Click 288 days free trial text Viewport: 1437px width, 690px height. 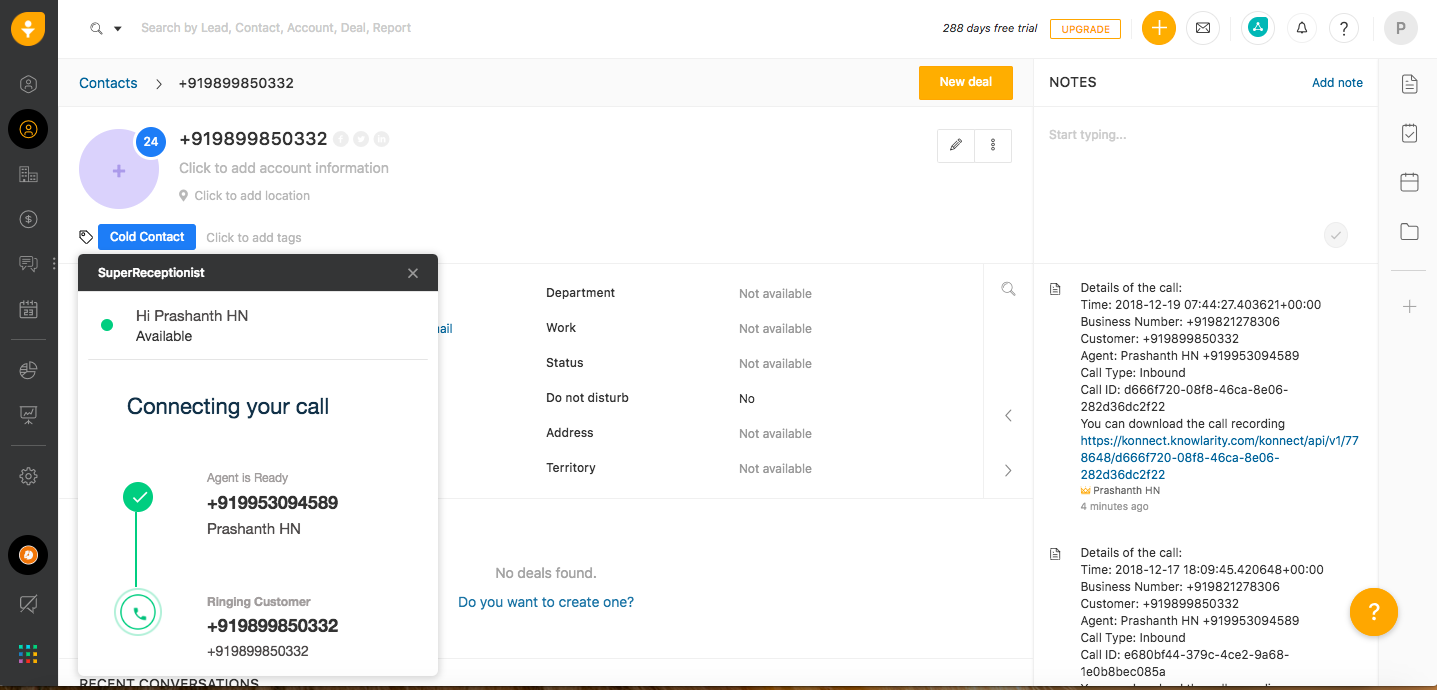[990, 29]
